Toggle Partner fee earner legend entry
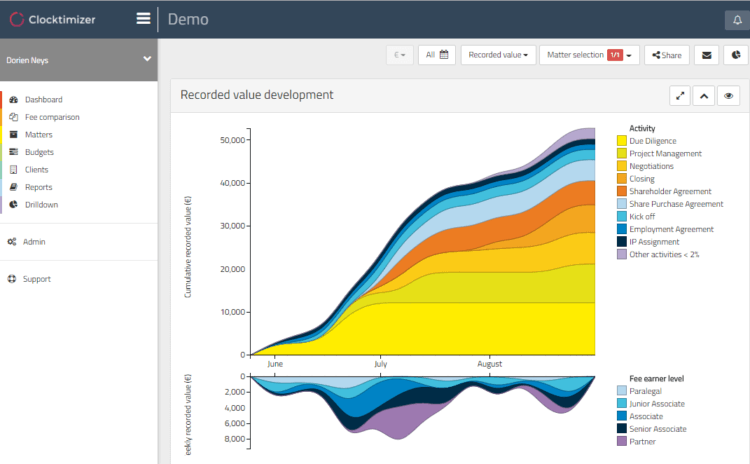 (636, 442)
